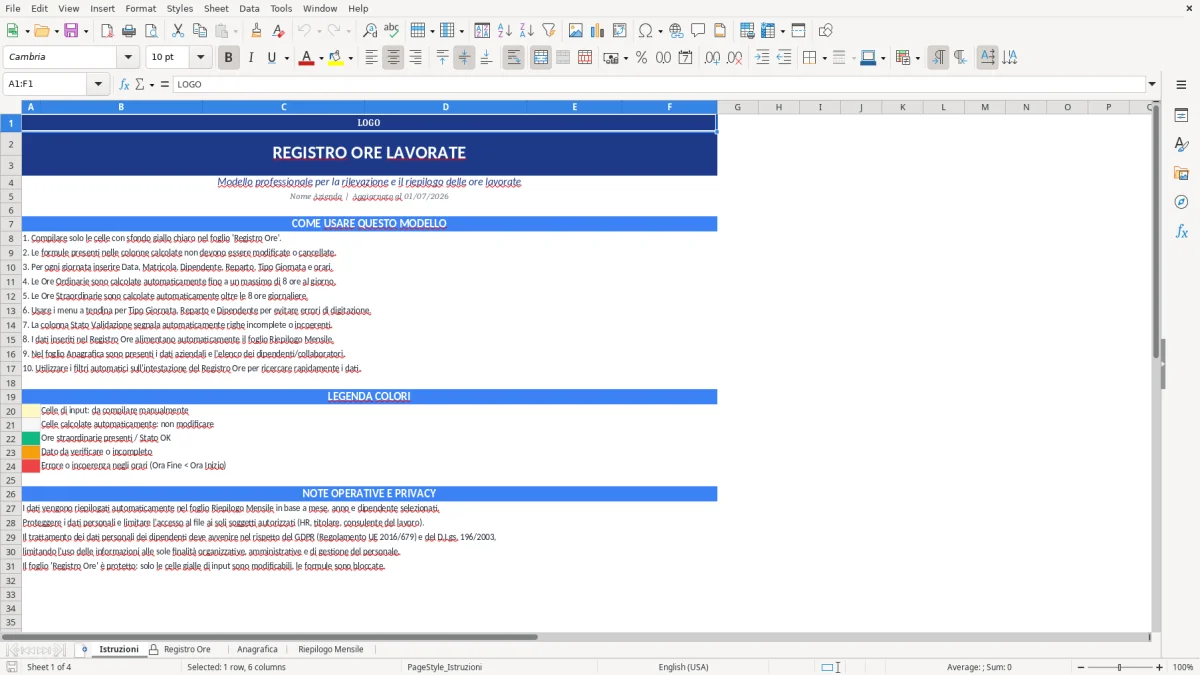Toggle Align Left
The width and height of the screenshot is (1200, 675).
click(x=371, y=58)
